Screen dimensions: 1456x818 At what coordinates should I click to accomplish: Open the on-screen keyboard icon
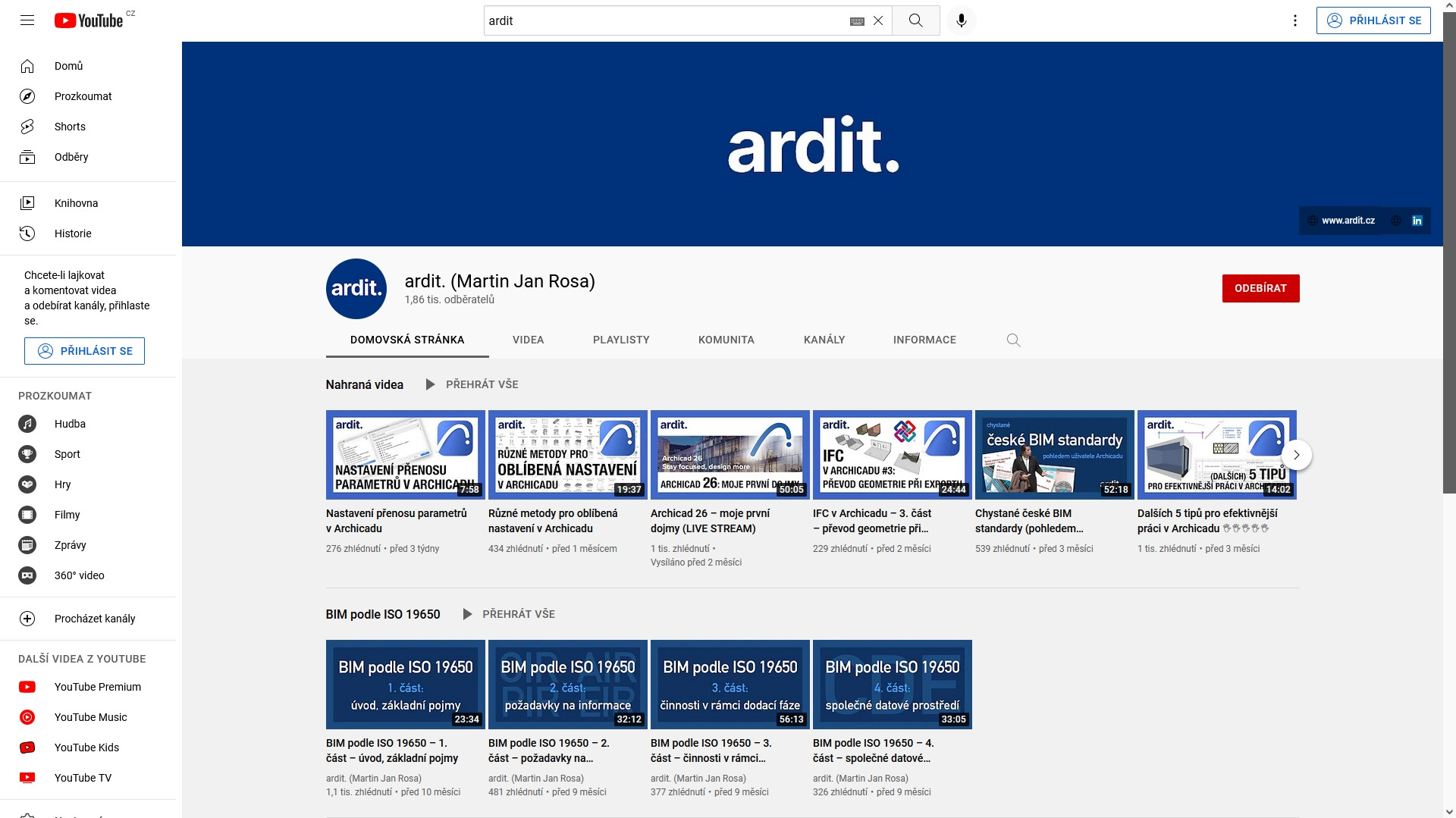[857, 21]
